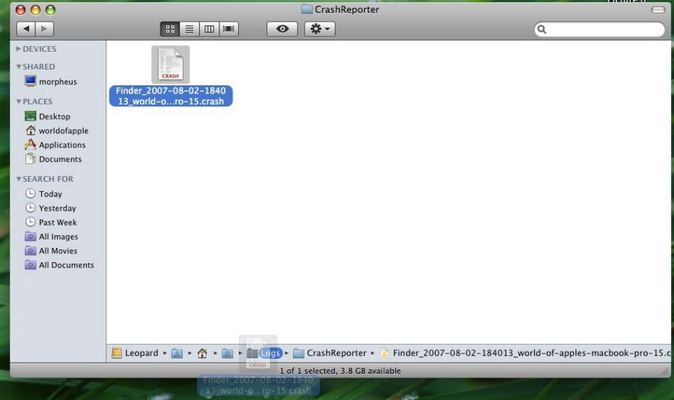Click the Leopard drive icon in path bar
Viewport: 674px width, 400px height.
[116, 353]
